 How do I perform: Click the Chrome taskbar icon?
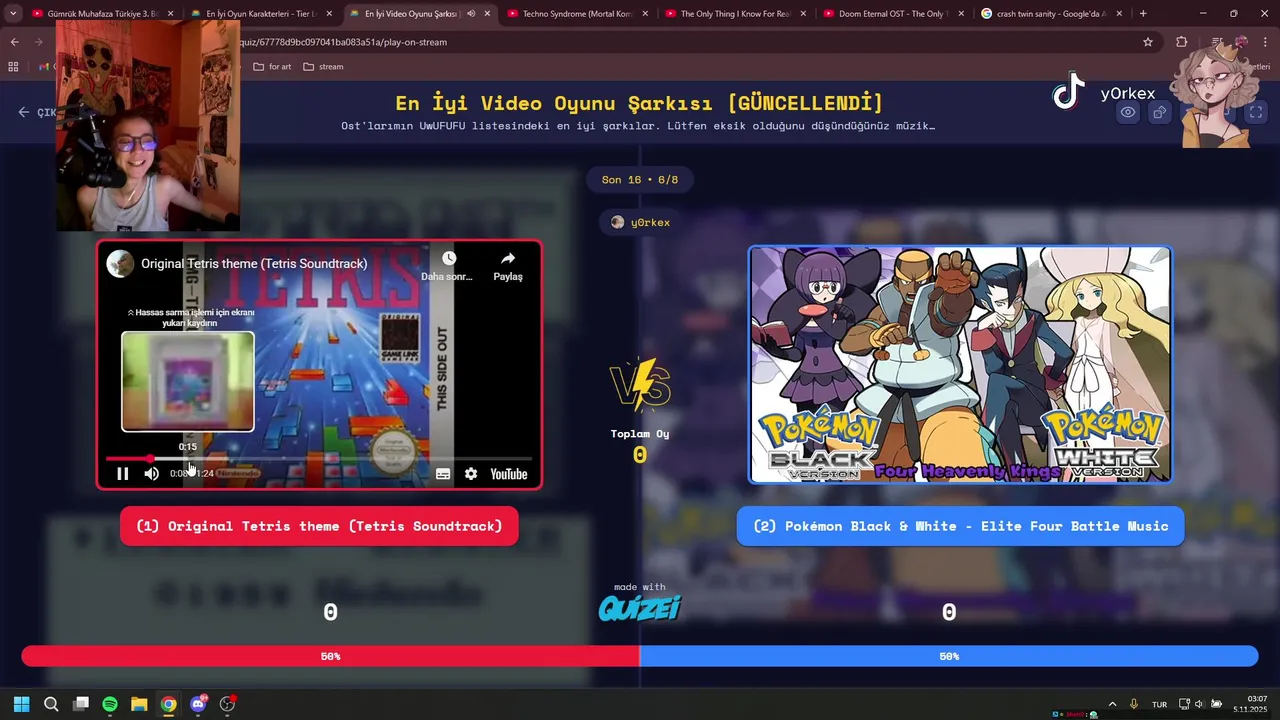pyautogui.click(x=168, y=704)
